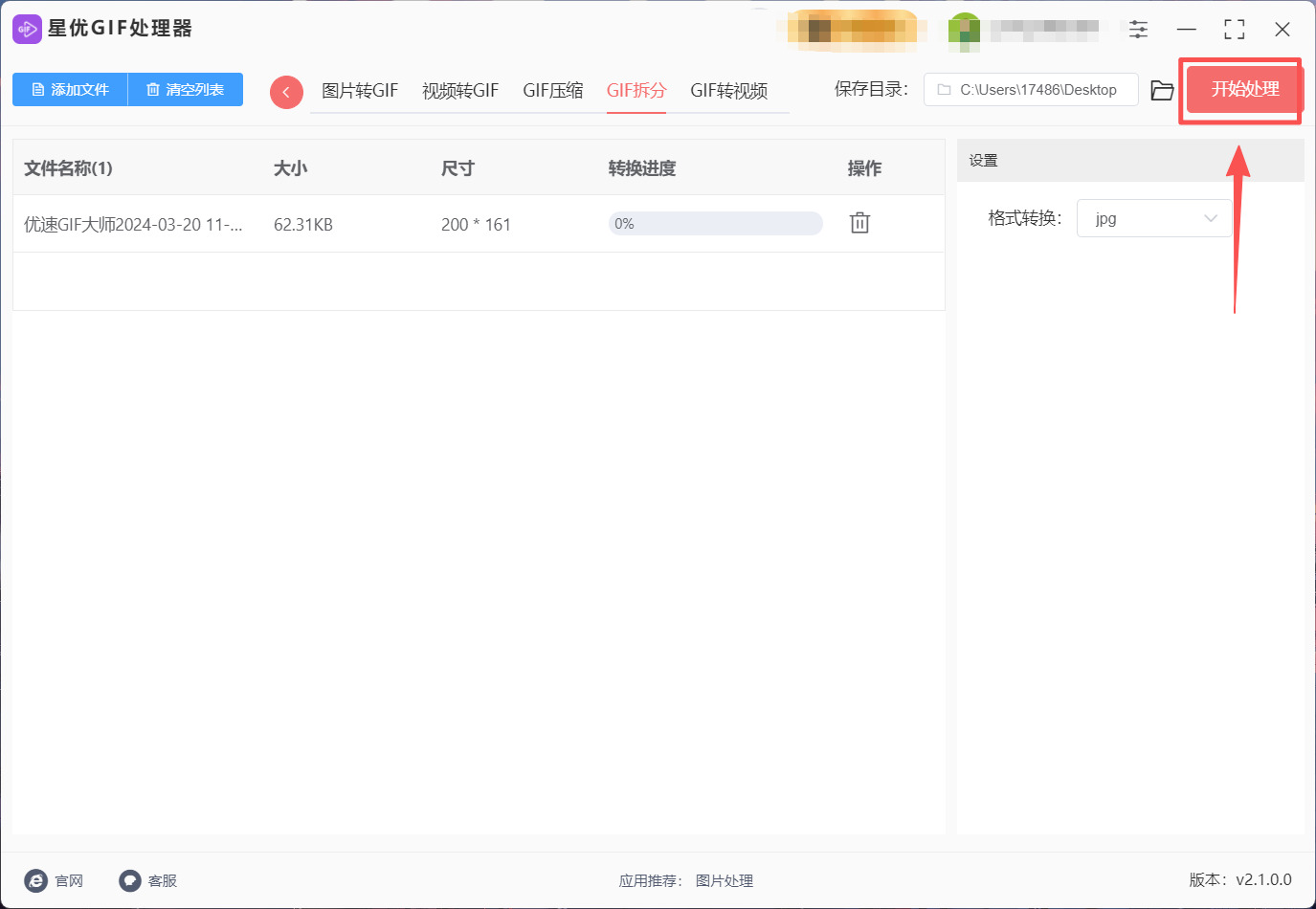Click the official website icon
The image size is (1316, 909).
coord(36,880)
